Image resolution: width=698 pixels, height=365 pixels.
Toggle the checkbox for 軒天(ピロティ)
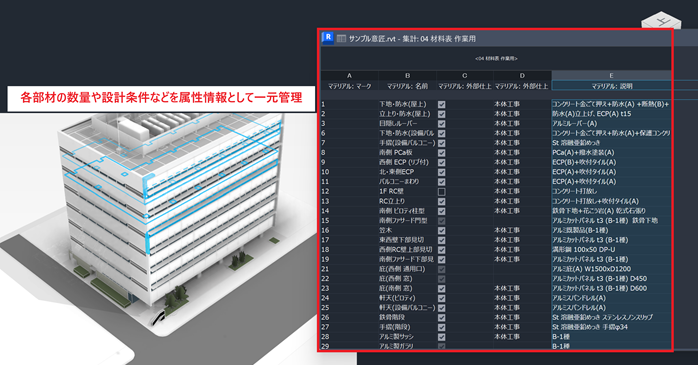(441, 298)
